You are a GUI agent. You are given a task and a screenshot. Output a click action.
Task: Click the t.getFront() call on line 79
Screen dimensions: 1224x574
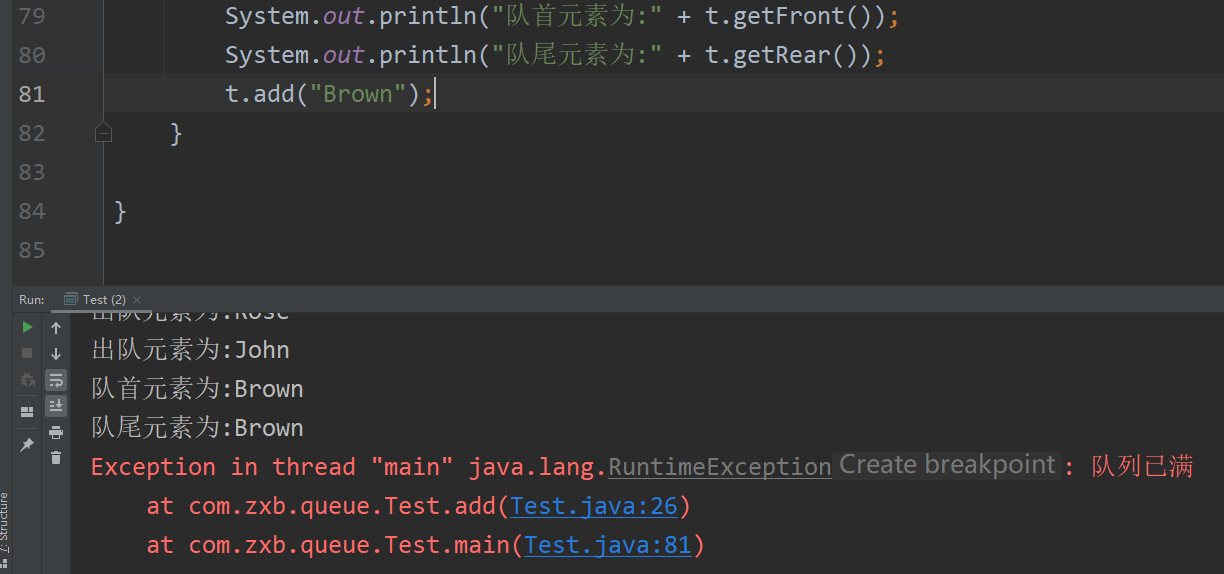789,16
